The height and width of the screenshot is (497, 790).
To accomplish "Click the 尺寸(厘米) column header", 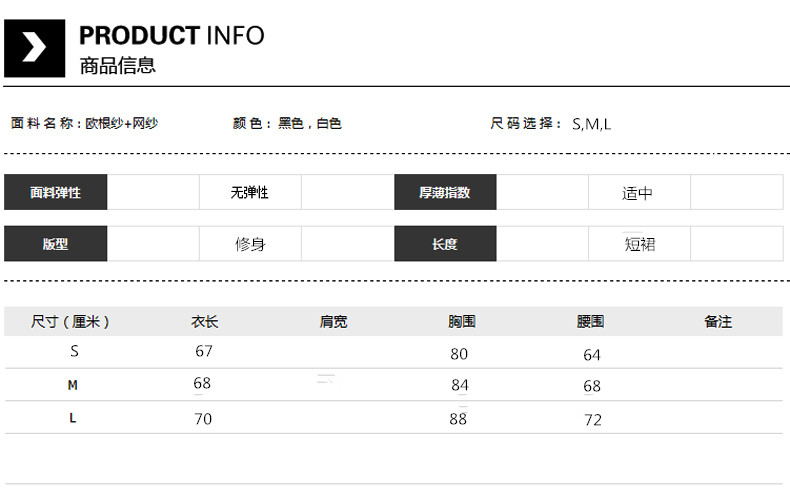I will [x=71, y=322].
